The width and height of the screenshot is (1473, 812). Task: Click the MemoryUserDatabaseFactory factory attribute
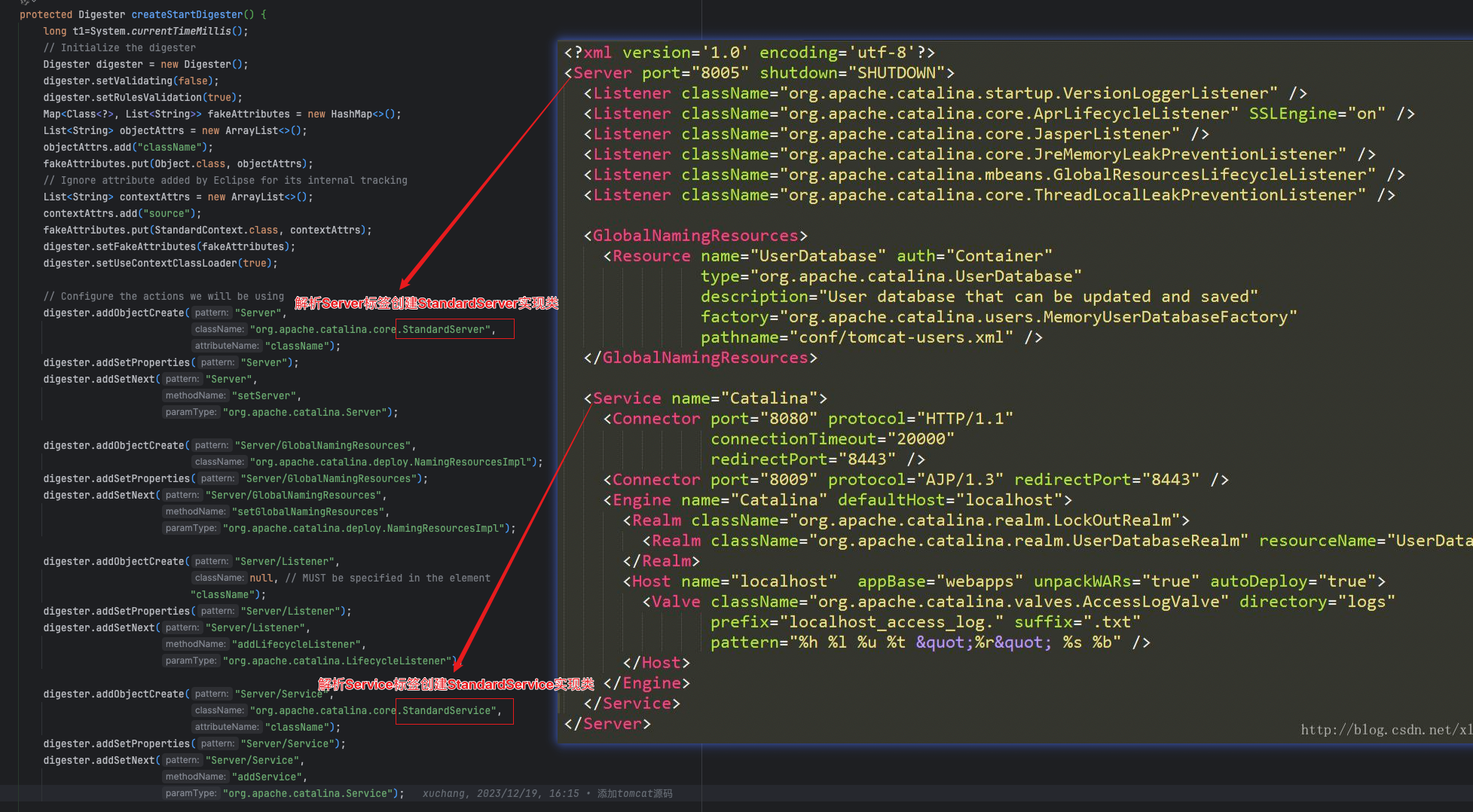click(x=999, y=316)
